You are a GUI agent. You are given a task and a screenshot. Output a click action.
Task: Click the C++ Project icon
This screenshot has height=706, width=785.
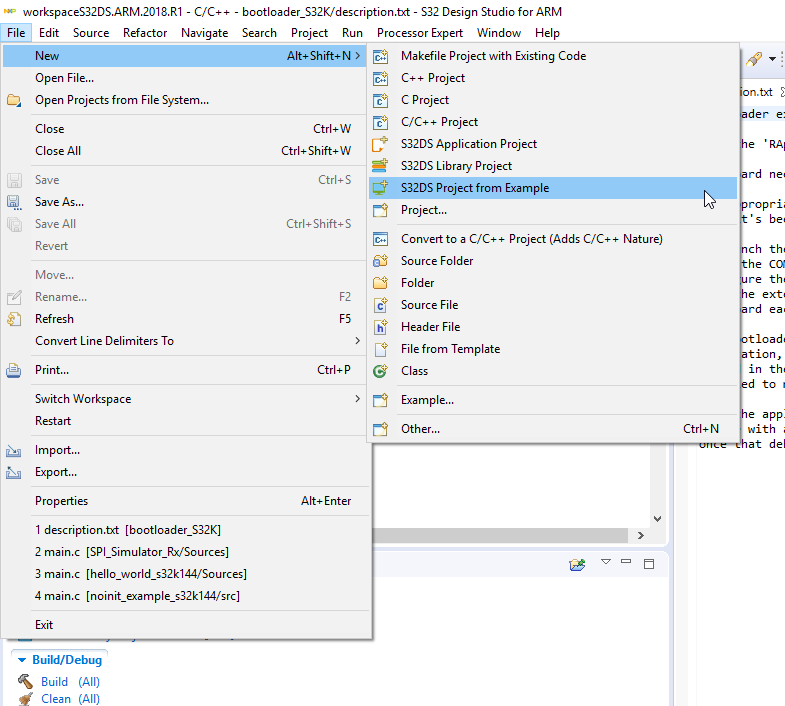380,78
